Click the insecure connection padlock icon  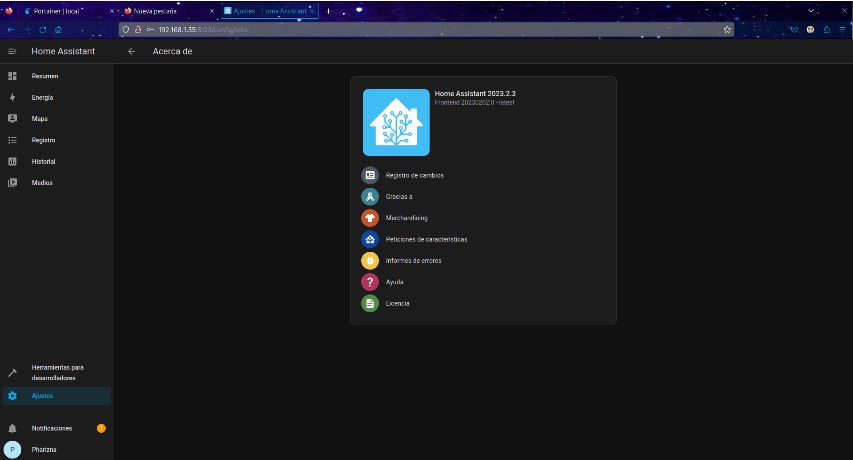pos(138,29)
